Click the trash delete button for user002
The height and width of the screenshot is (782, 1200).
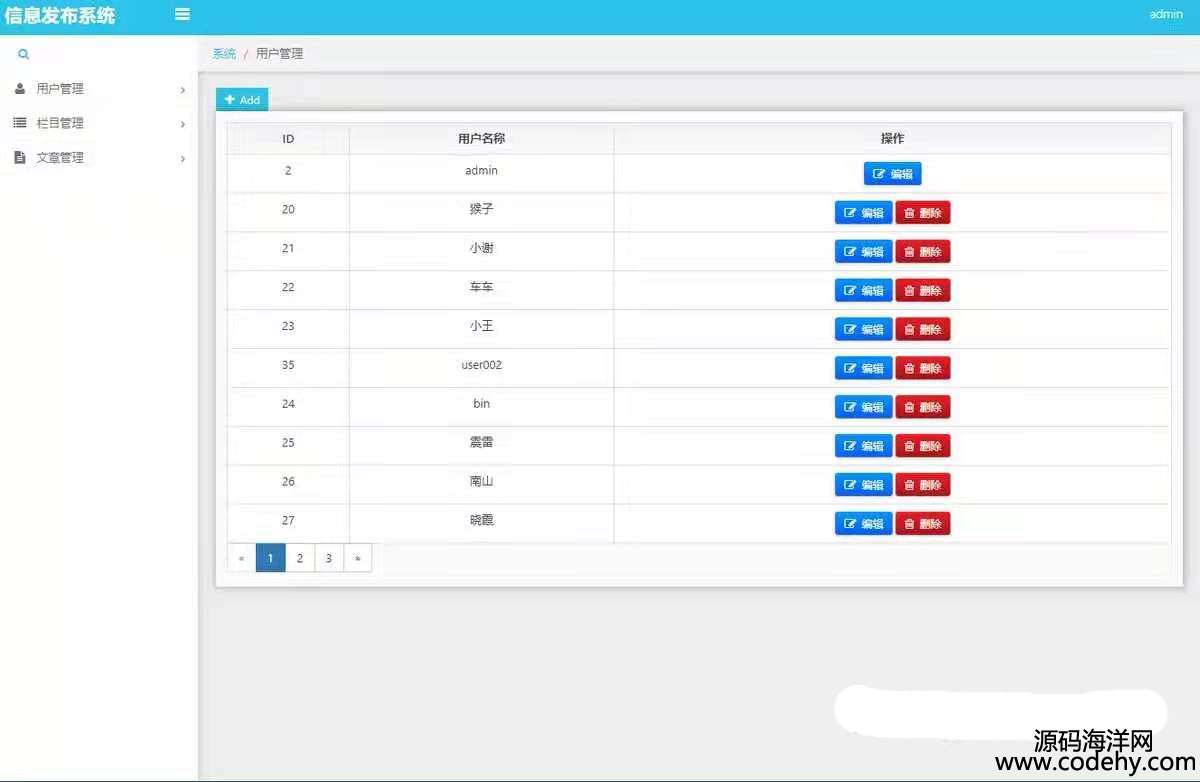(922, 368)
